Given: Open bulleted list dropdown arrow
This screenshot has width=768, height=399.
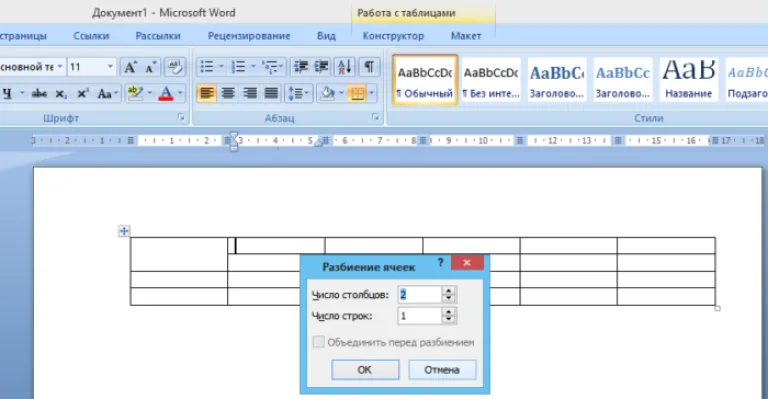Looking at the screenshot, I should [221, 67].
